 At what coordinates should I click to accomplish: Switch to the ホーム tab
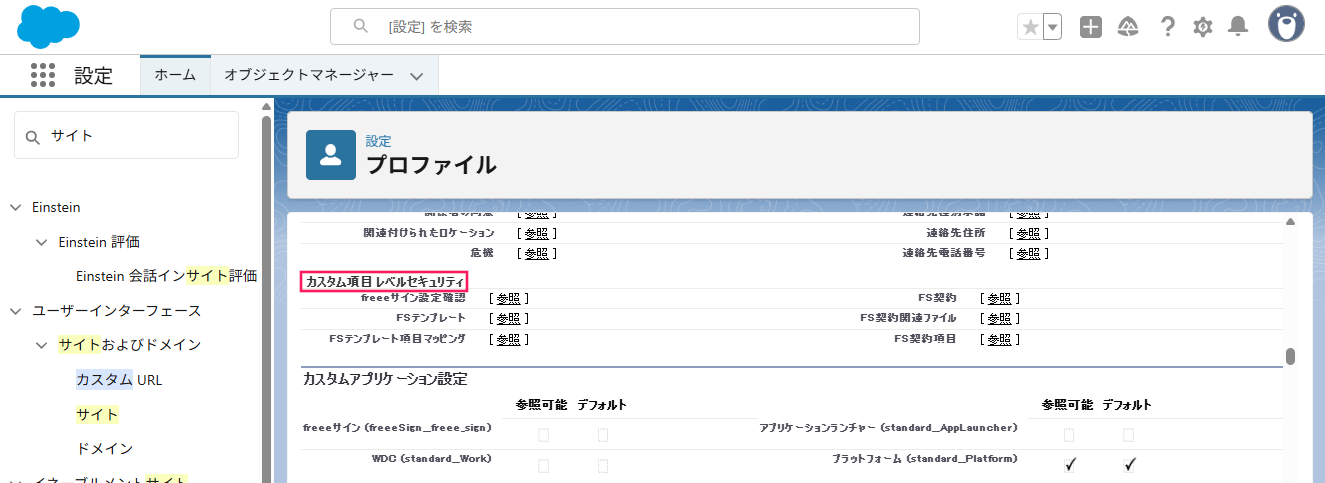click(175, 75)
